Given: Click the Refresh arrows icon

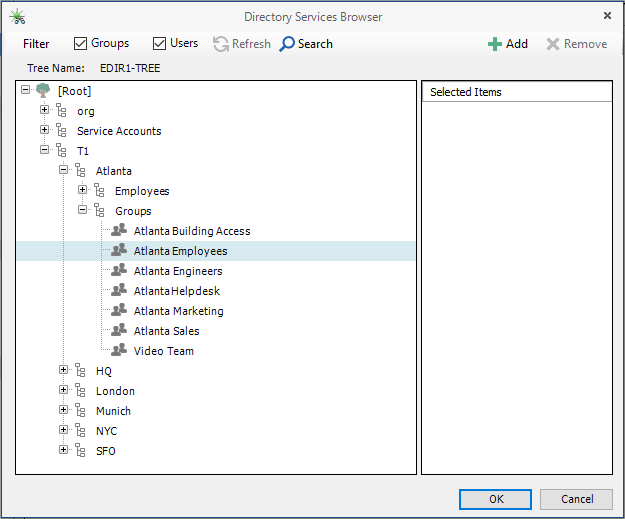Looking at the screenshot, I should [x=221, y=44].
